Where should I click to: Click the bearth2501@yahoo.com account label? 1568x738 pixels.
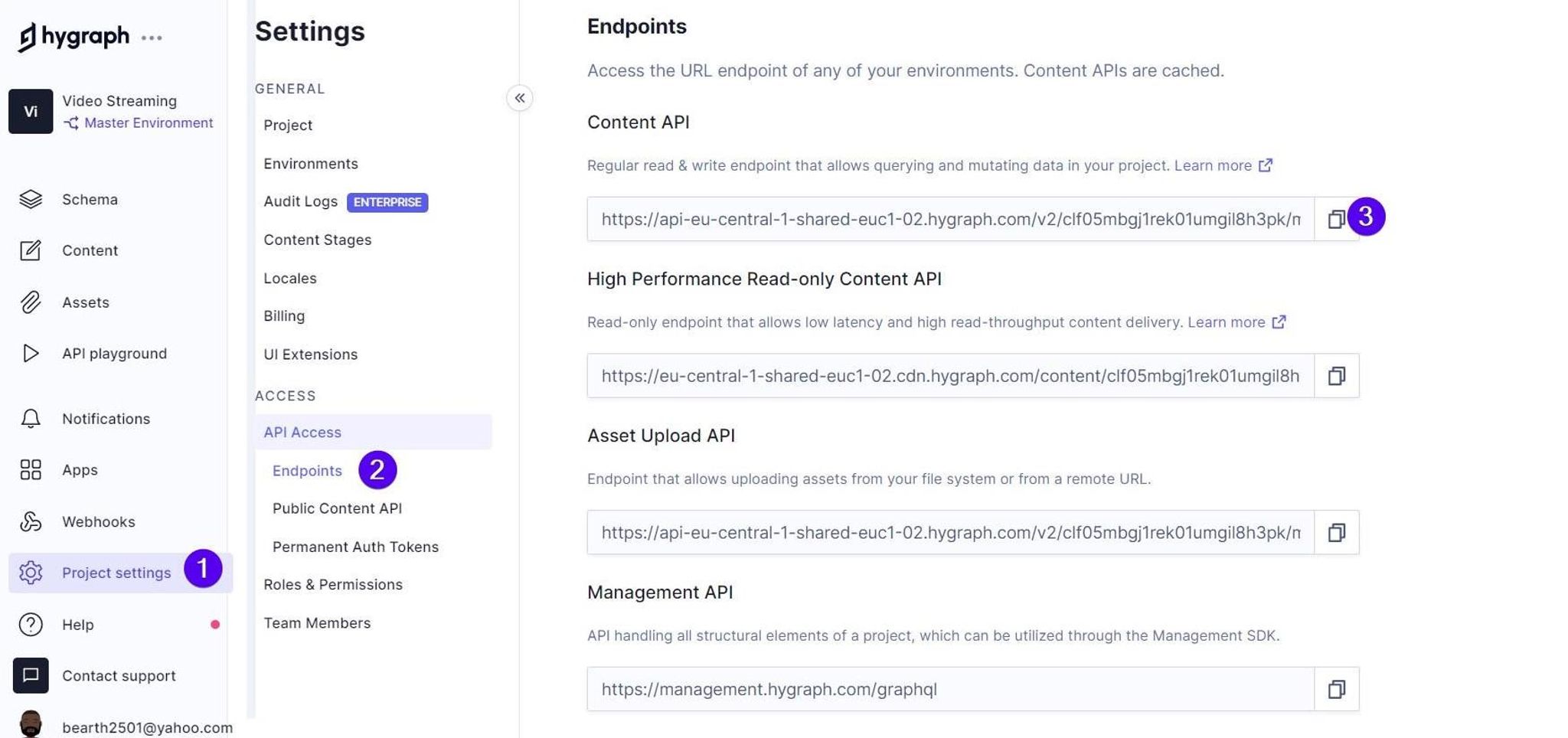click(147, 727)
